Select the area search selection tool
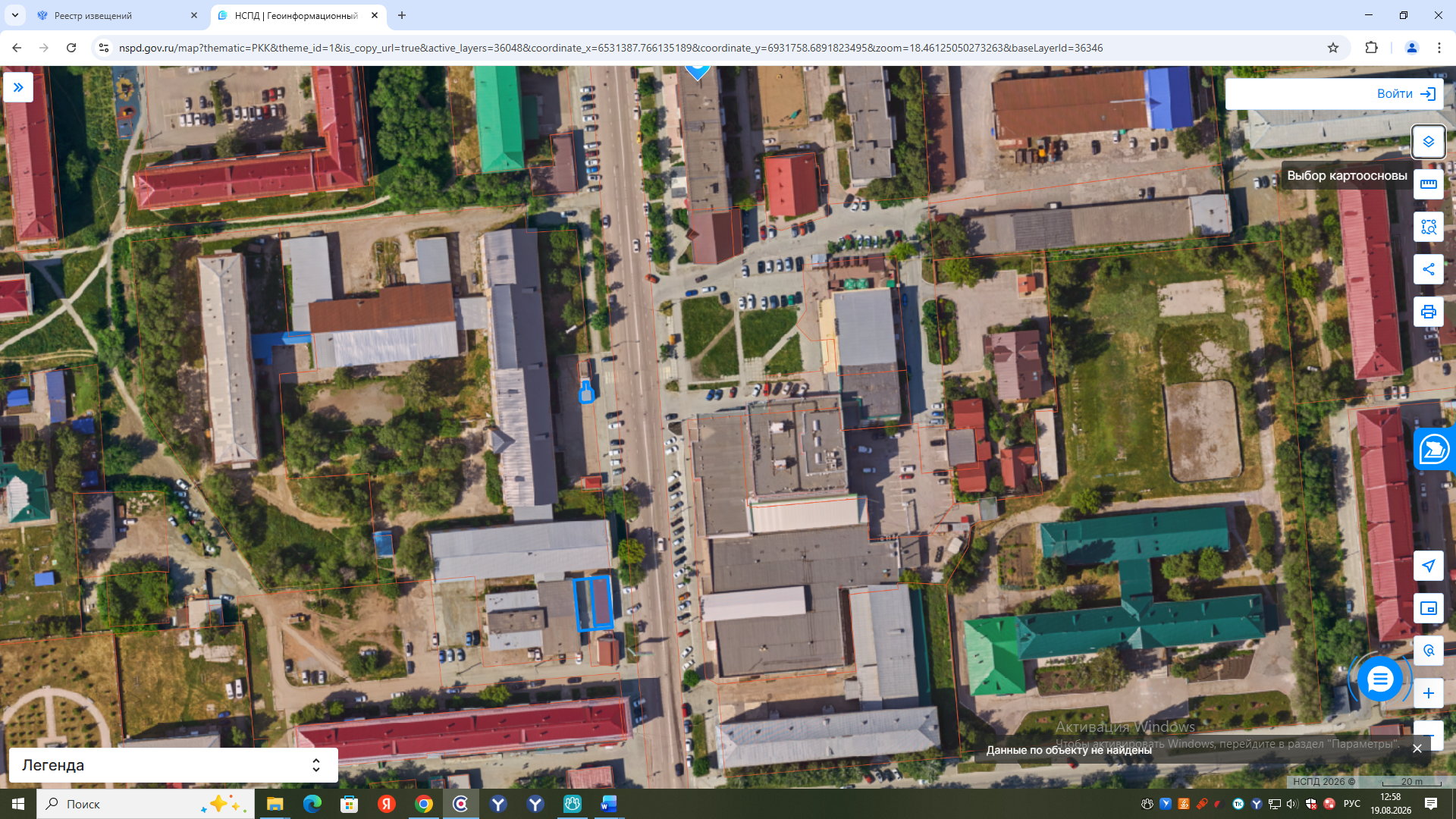Screen dimensions: 1456x819 coord(1428,227)
